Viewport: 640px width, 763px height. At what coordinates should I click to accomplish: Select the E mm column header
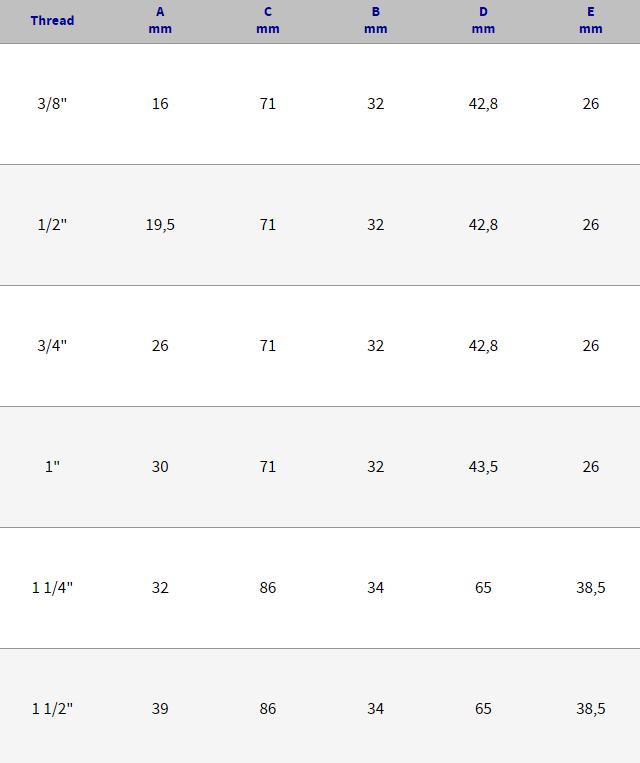click(x=590, y=20)
